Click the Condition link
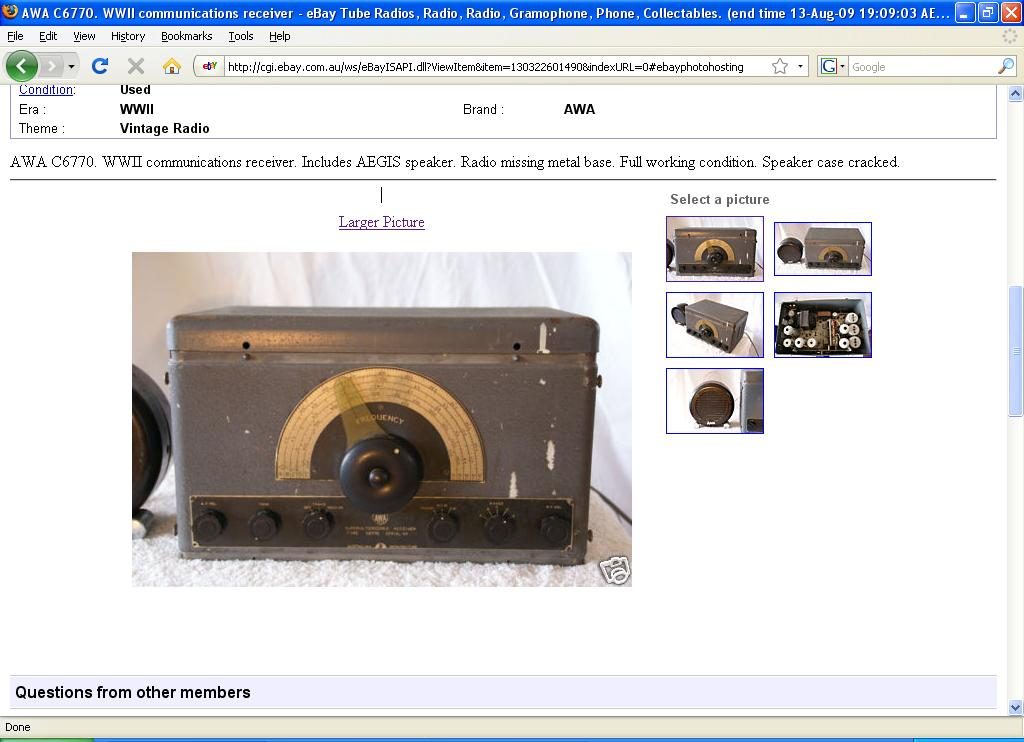The image size is (1024, 742). 46,89
